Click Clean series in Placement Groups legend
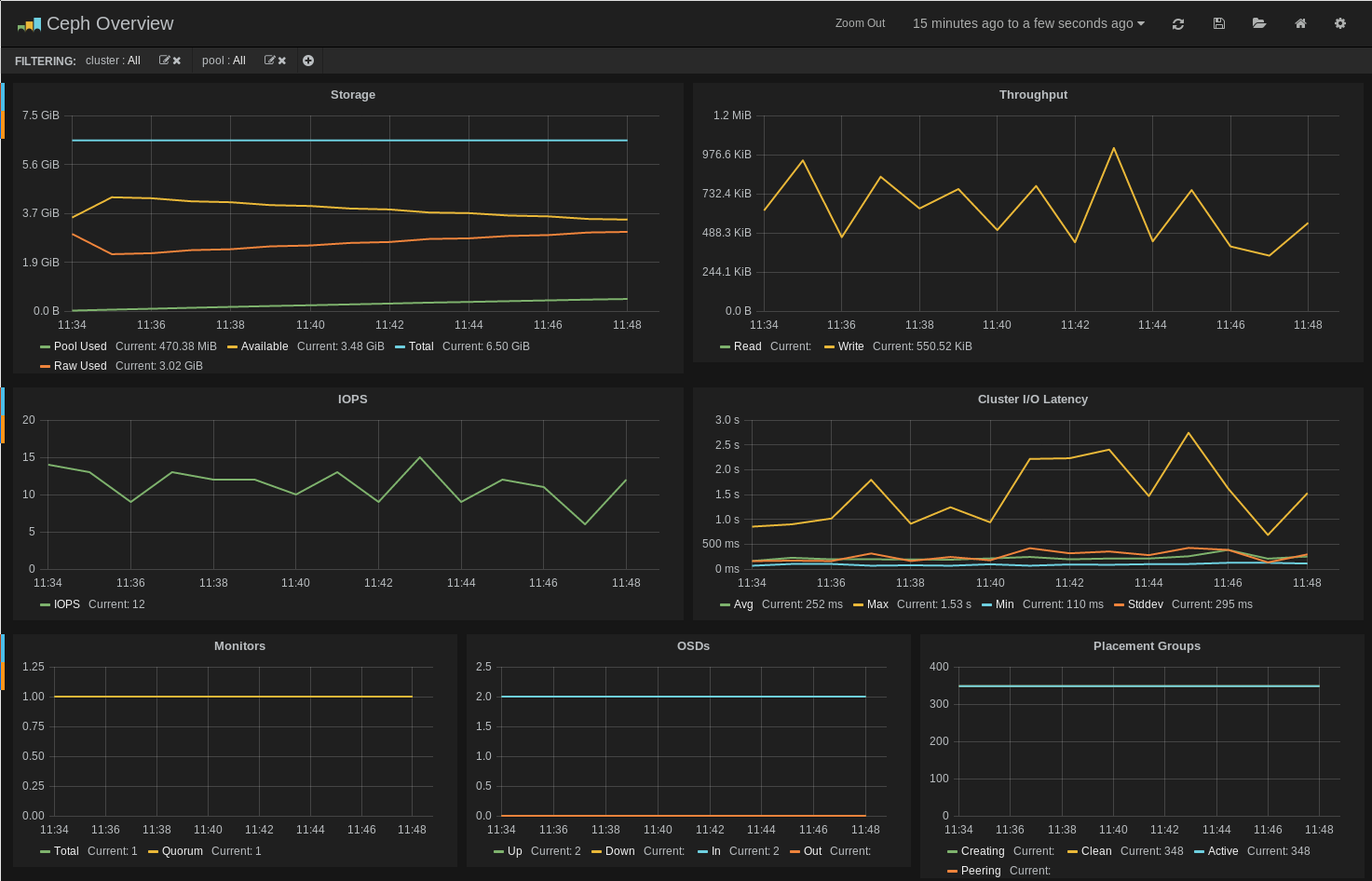Image resolution: width=1372 pixels, height=881 pixels. click(1096, 851)
